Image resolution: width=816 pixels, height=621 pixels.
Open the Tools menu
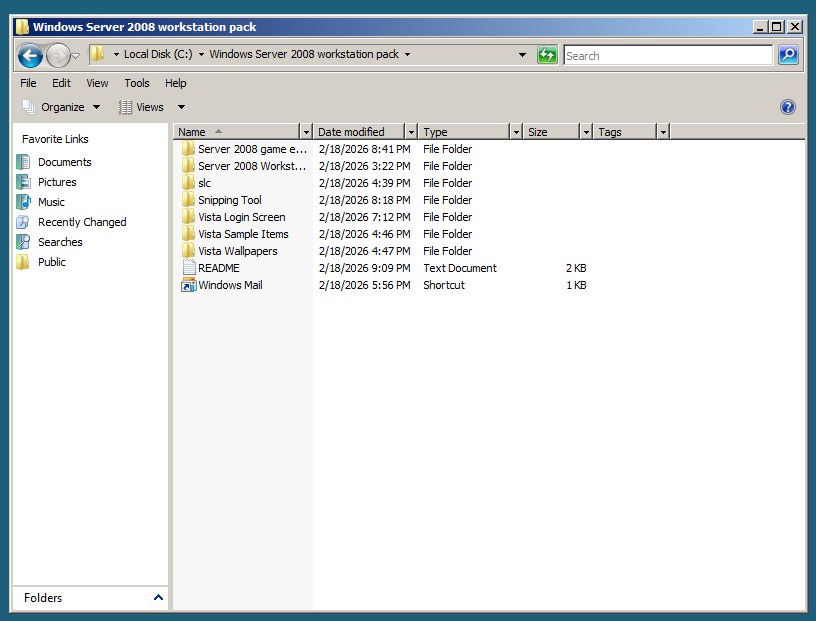[x=137, y=83]
